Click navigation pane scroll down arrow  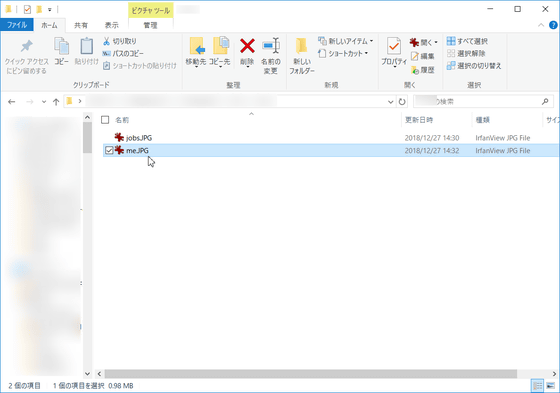pyautogui.click(x=88, y=374)
